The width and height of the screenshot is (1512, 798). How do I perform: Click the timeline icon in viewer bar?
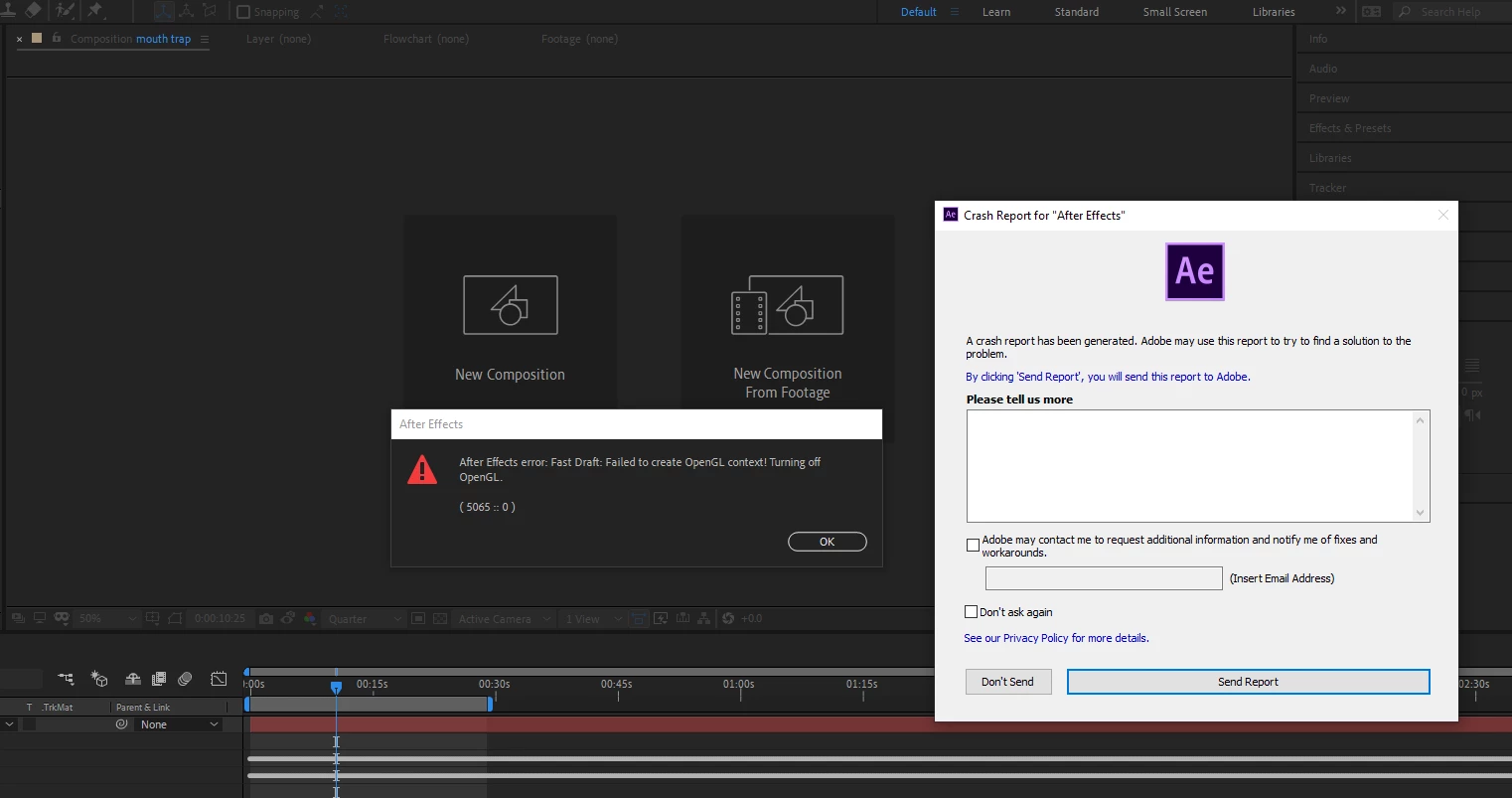pyautogui.click(x=682, y=618)
